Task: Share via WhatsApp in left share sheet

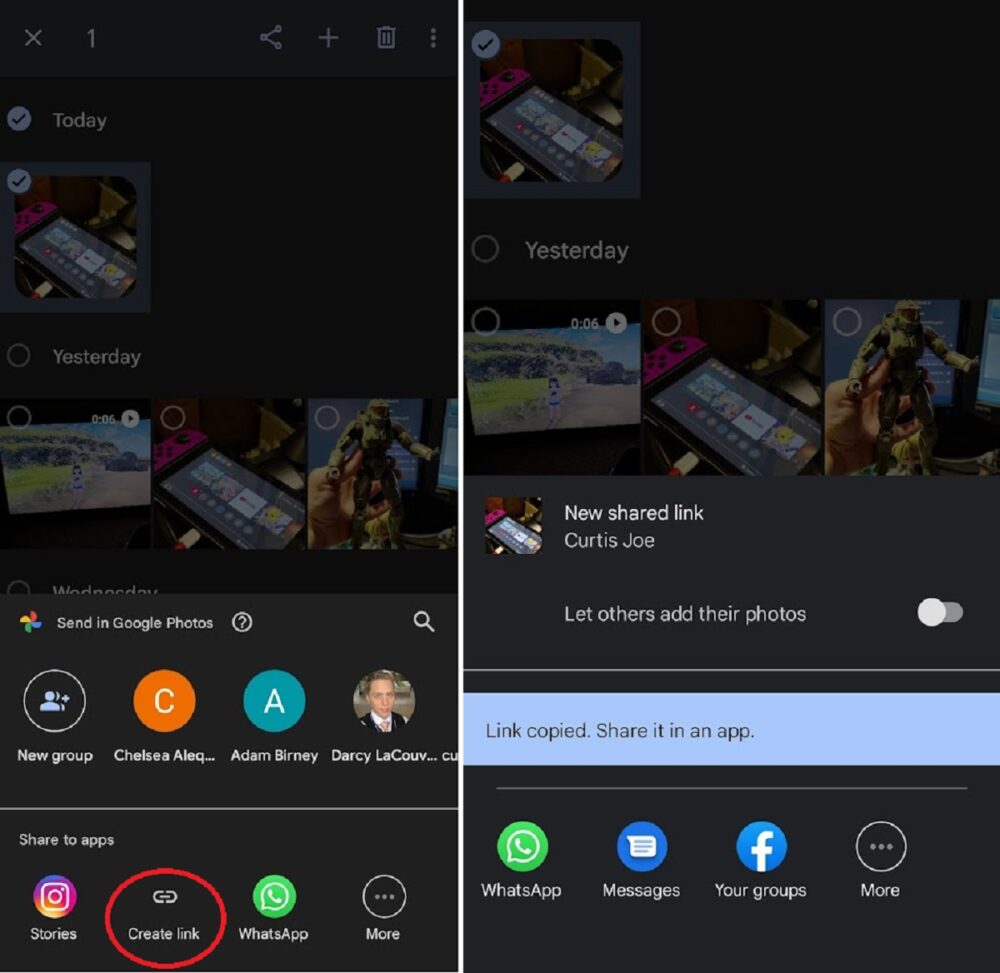Action: click(x=274, y=896)
